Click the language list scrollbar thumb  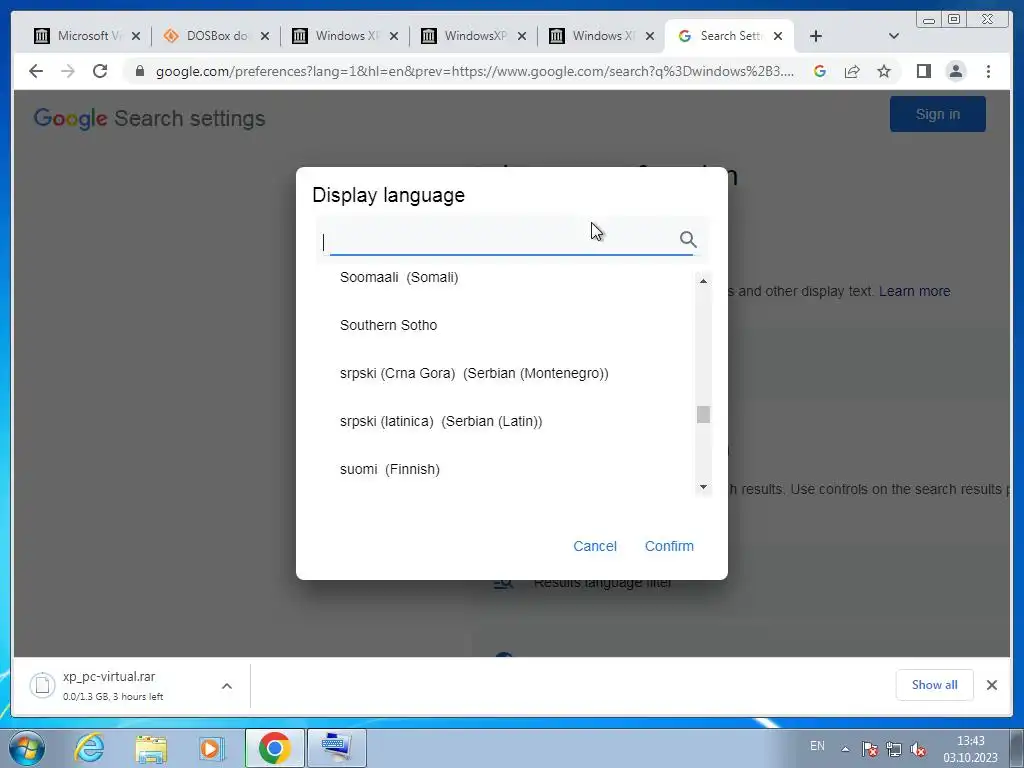tap(703, 415)
